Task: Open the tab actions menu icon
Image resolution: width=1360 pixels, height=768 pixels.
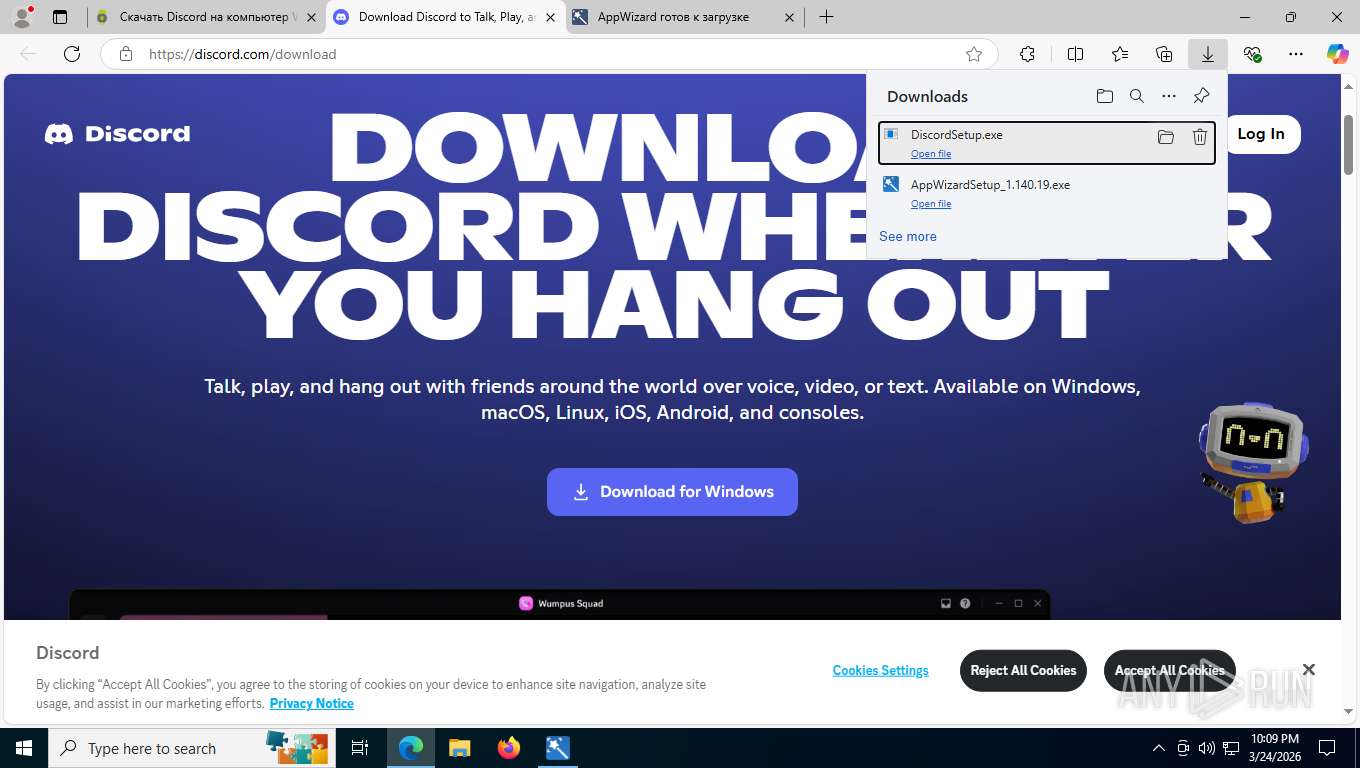Action: pyautogui.click(x=60, y=17)
